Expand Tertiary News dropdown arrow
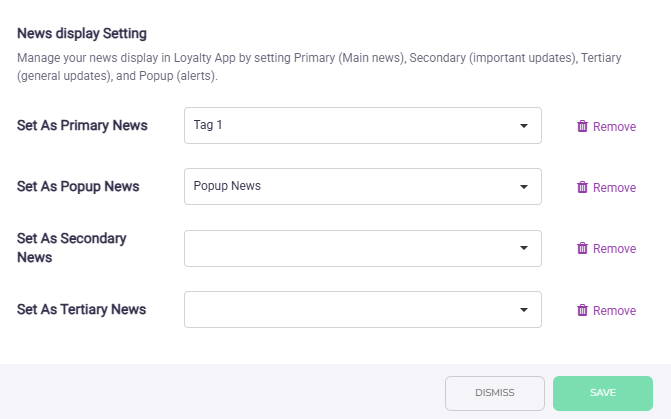671x419 pixels. tap(523, 310)
